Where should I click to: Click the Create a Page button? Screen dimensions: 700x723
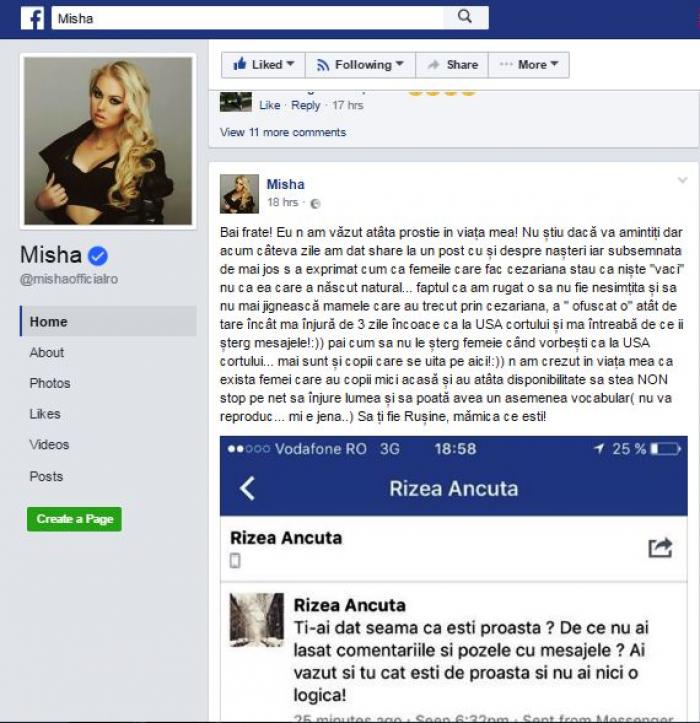tap(74, 519)
